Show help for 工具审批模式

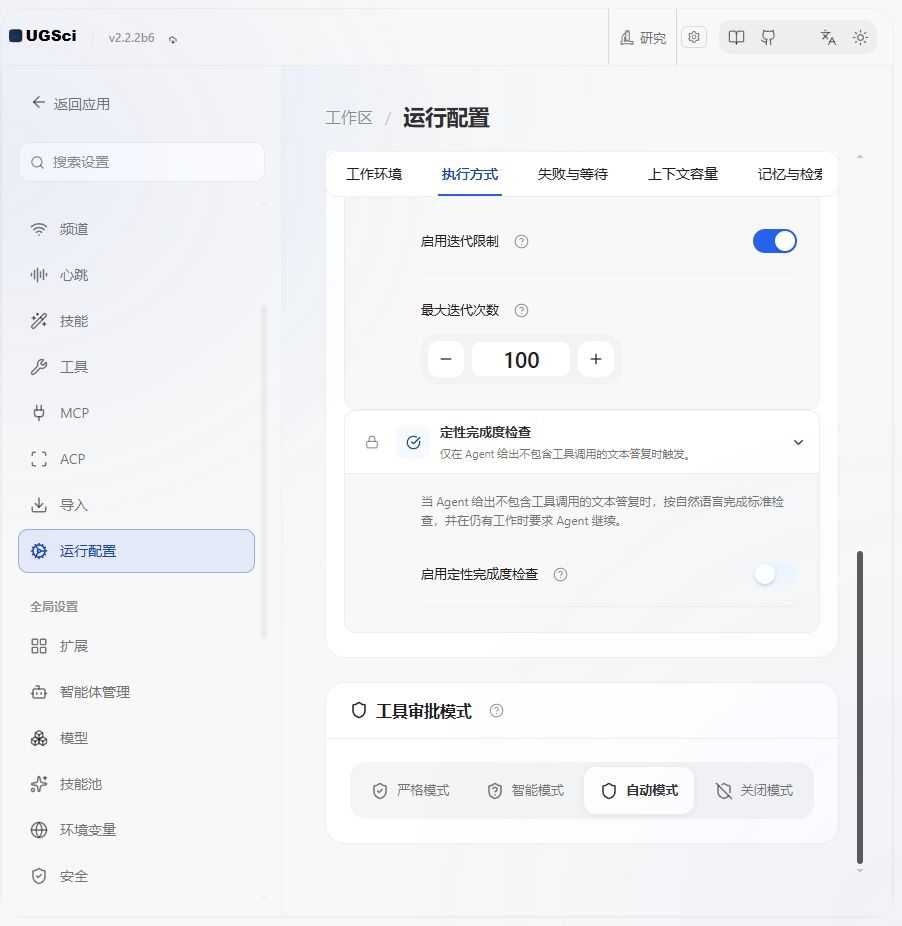[496, 711]
